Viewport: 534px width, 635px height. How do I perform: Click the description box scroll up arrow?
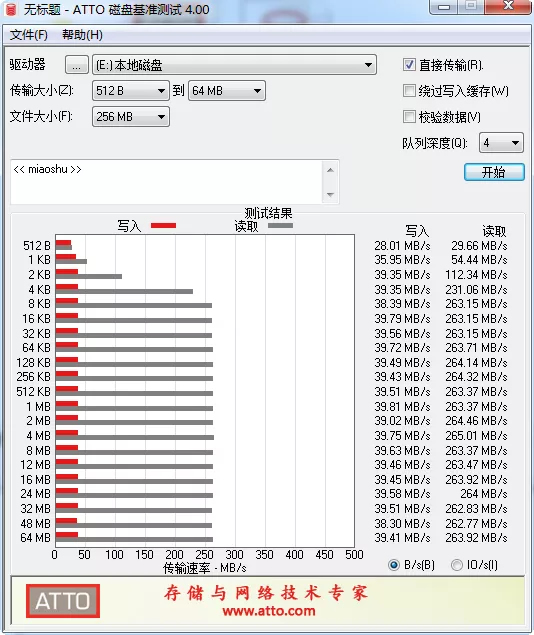coord(330,170)
